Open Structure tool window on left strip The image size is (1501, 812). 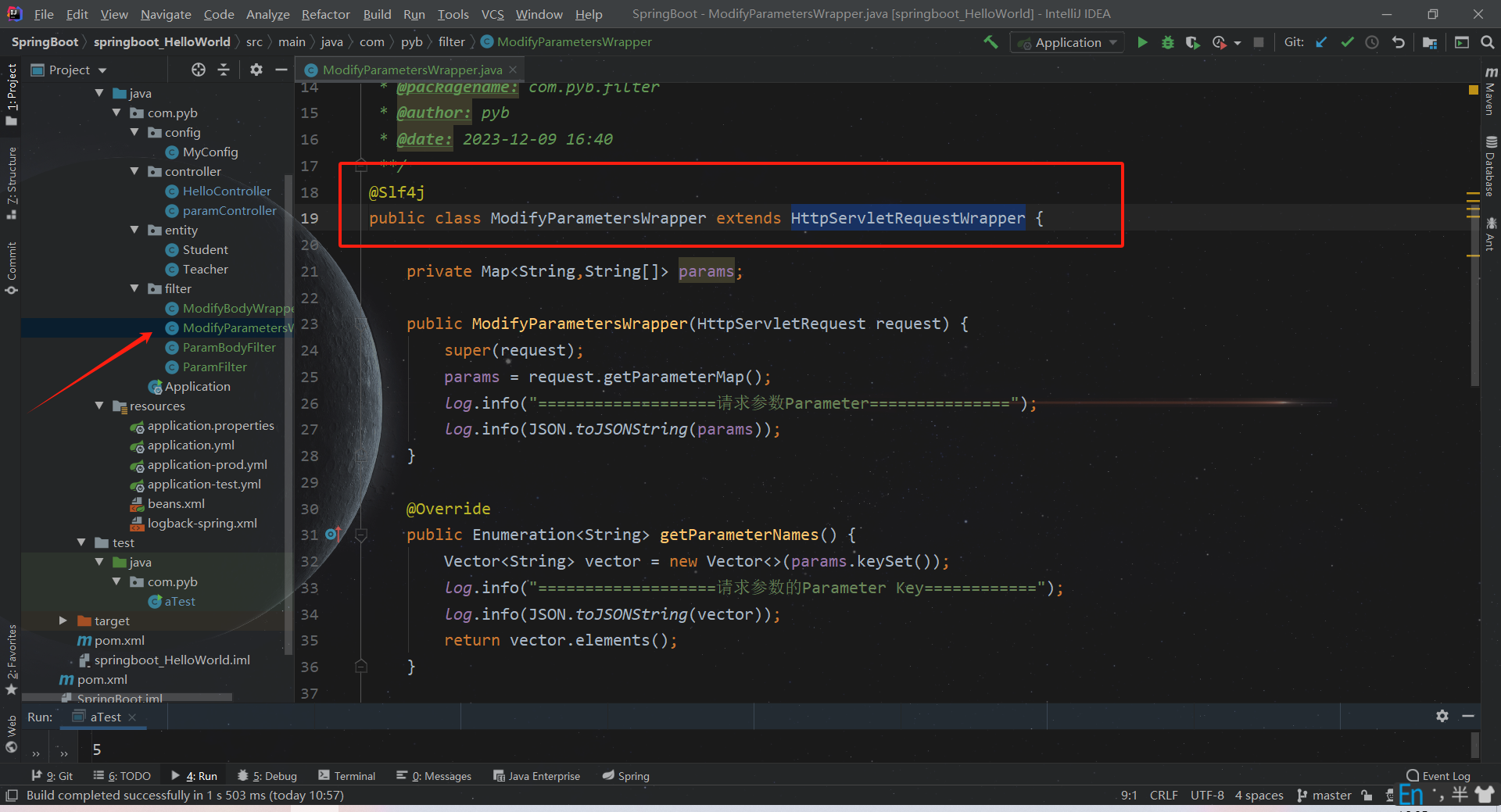pyautogui.click(x=11, y=182)
